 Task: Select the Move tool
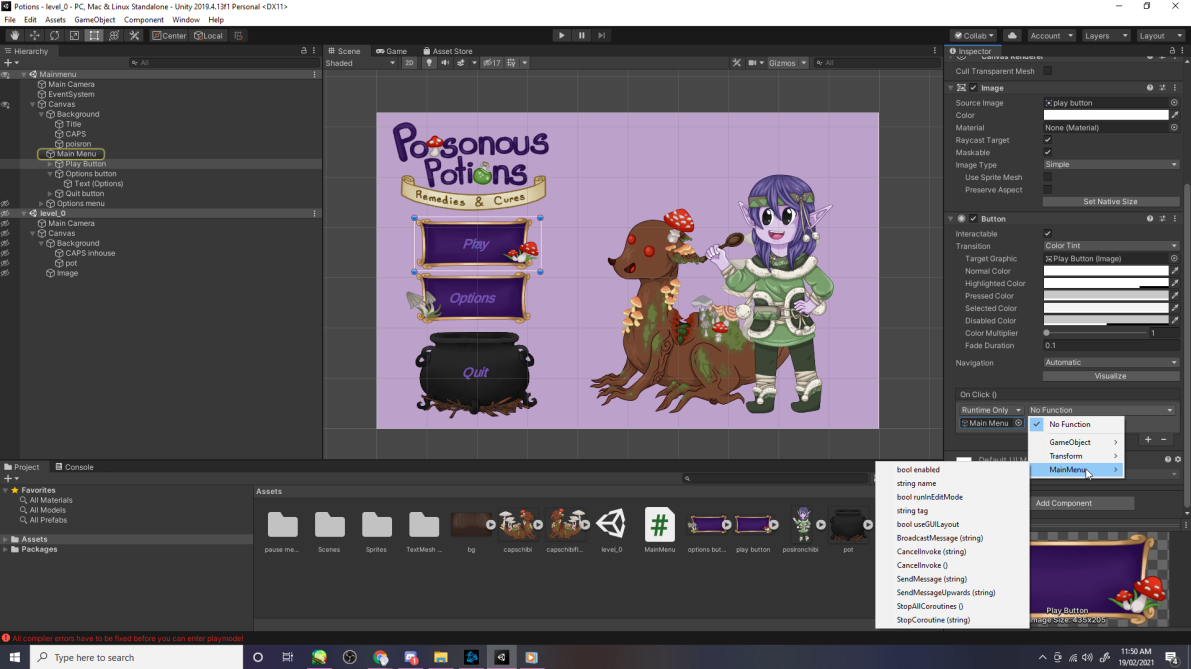tap(34, 35)
